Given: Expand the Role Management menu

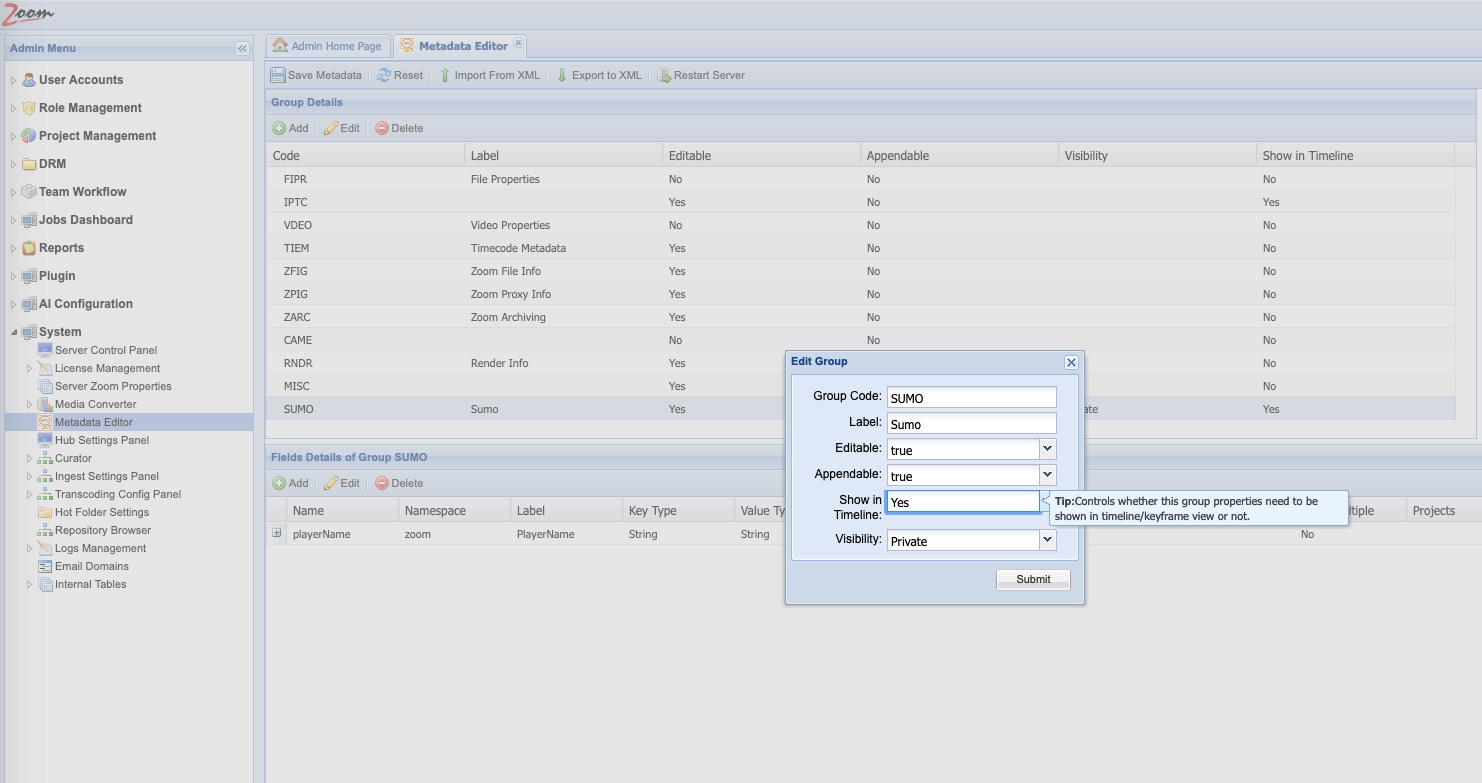Looking at the screenshot, I should (13, 108).
